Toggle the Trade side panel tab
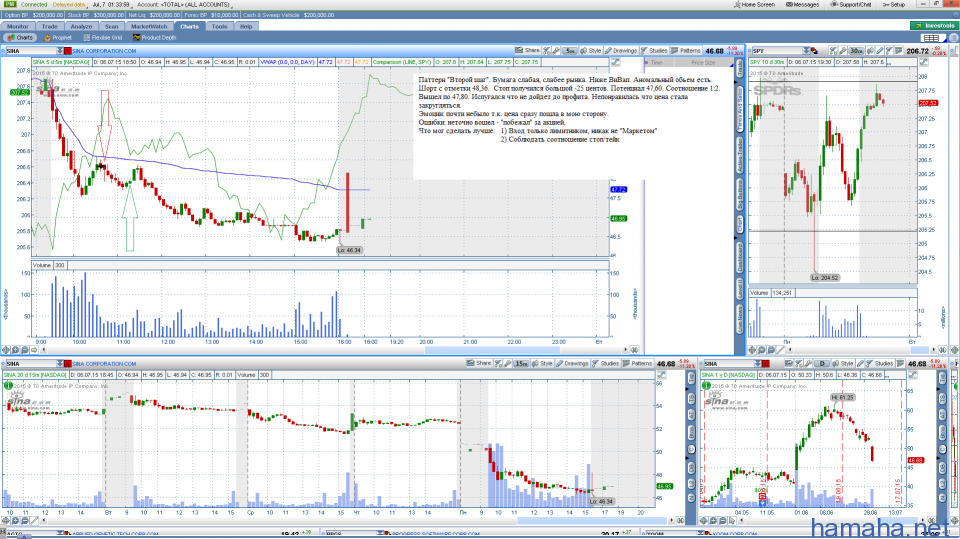The height and width of the screenshot is (539, 960). (740, 69)
